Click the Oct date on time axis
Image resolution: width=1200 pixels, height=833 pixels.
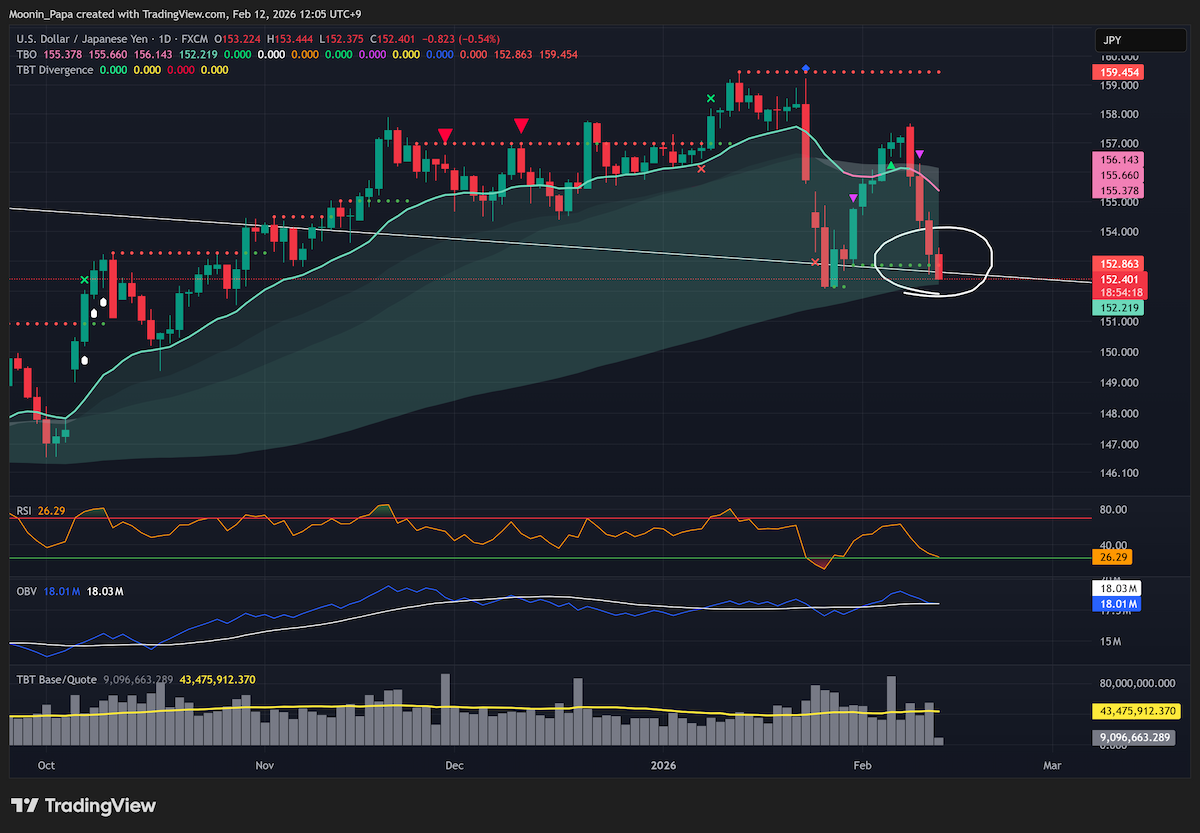[x=44, y=765]
